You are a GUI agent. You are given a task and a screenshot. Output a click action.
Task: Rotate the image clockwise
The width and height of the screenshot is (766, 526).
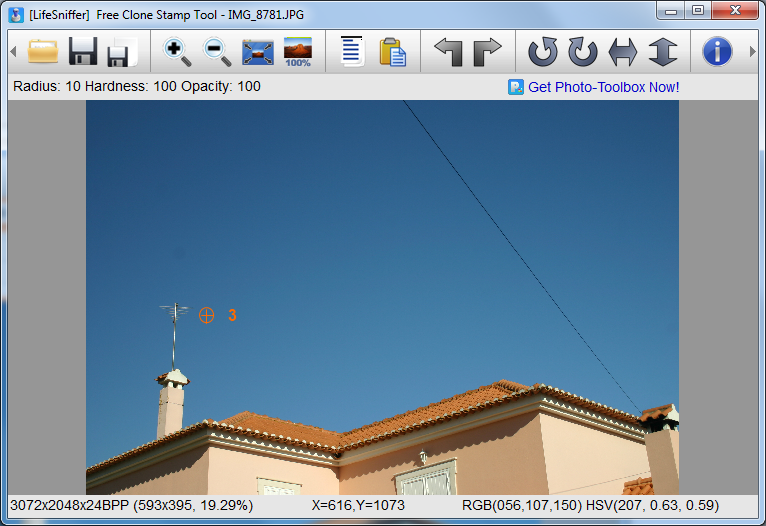pos(583,51)
